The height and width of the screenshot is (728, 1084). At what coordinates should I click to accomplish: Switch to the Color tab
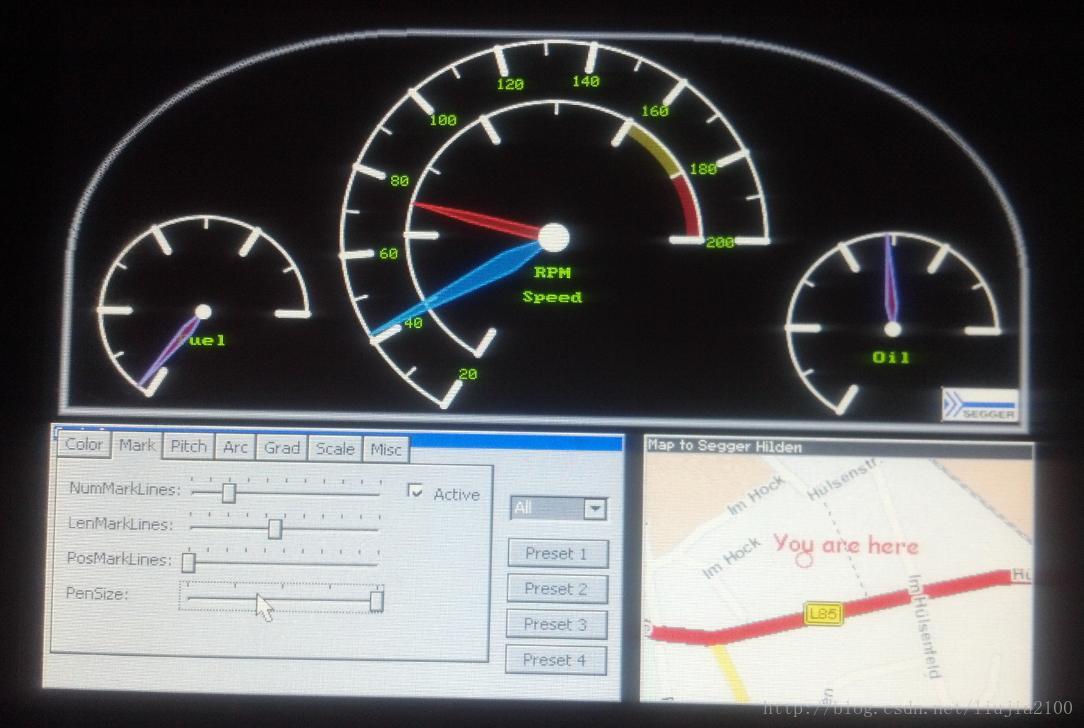click(84, 445)
